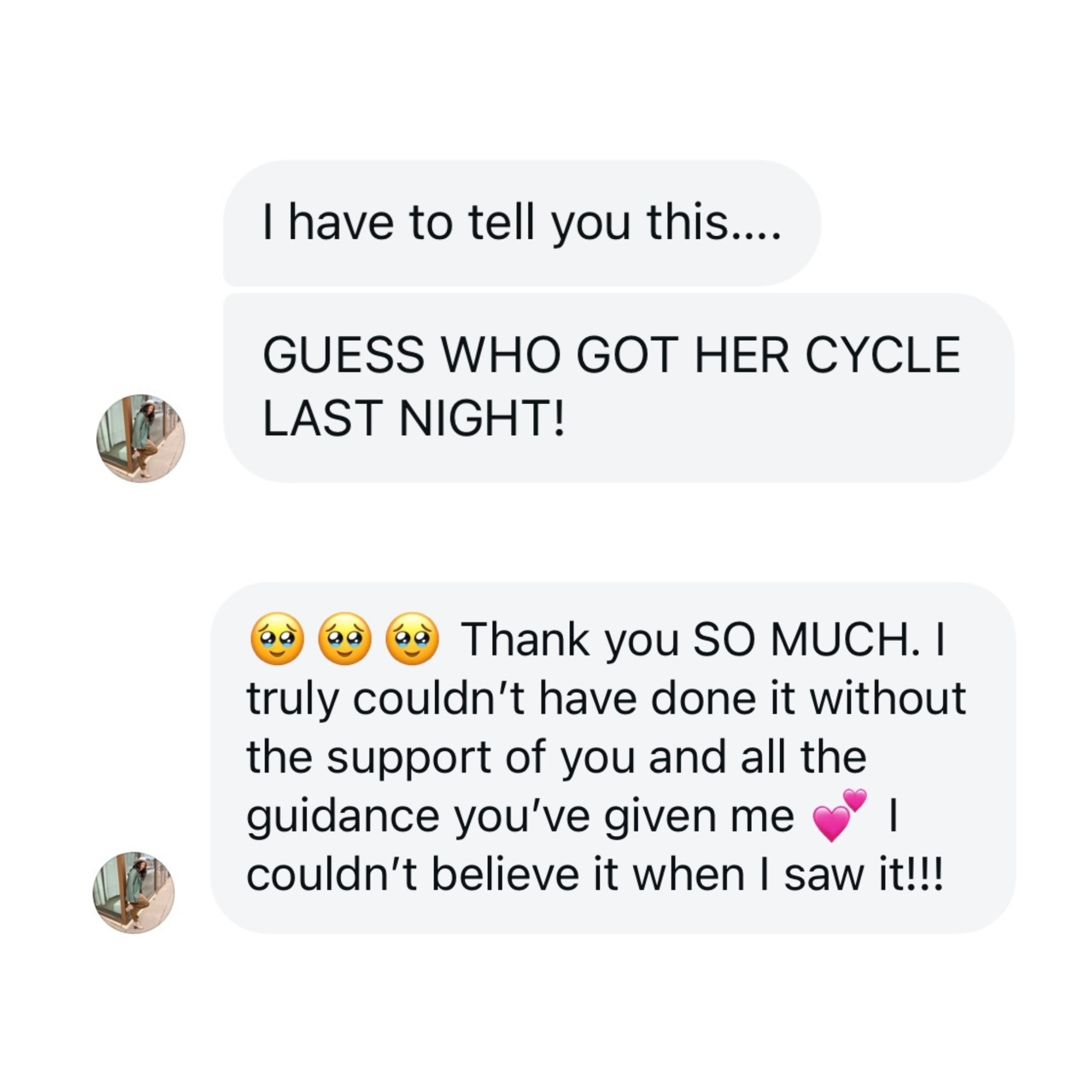
Task: Select the "GUESS WHO GOT HER CYCLE" bubble
Action: click(619, 388)
